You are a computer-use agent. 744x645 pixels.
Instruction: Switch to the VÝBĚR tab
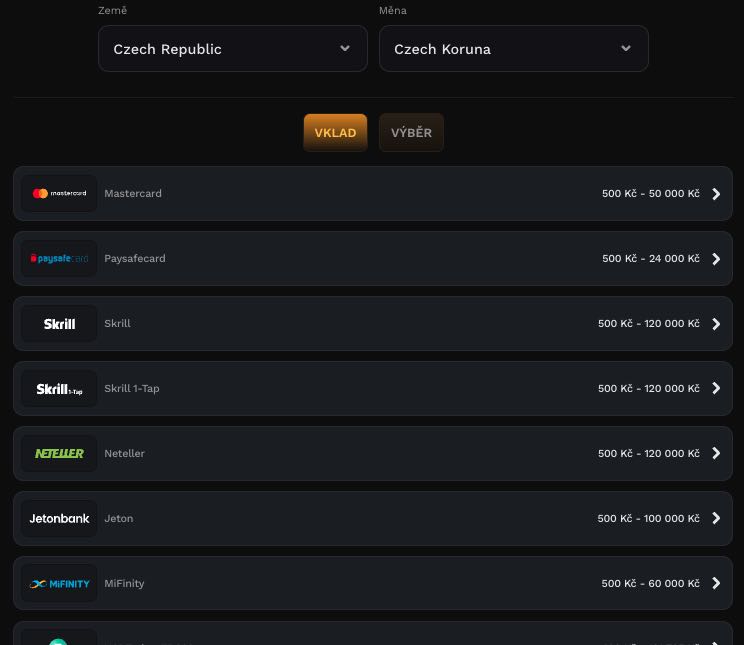tap(411, 133)
